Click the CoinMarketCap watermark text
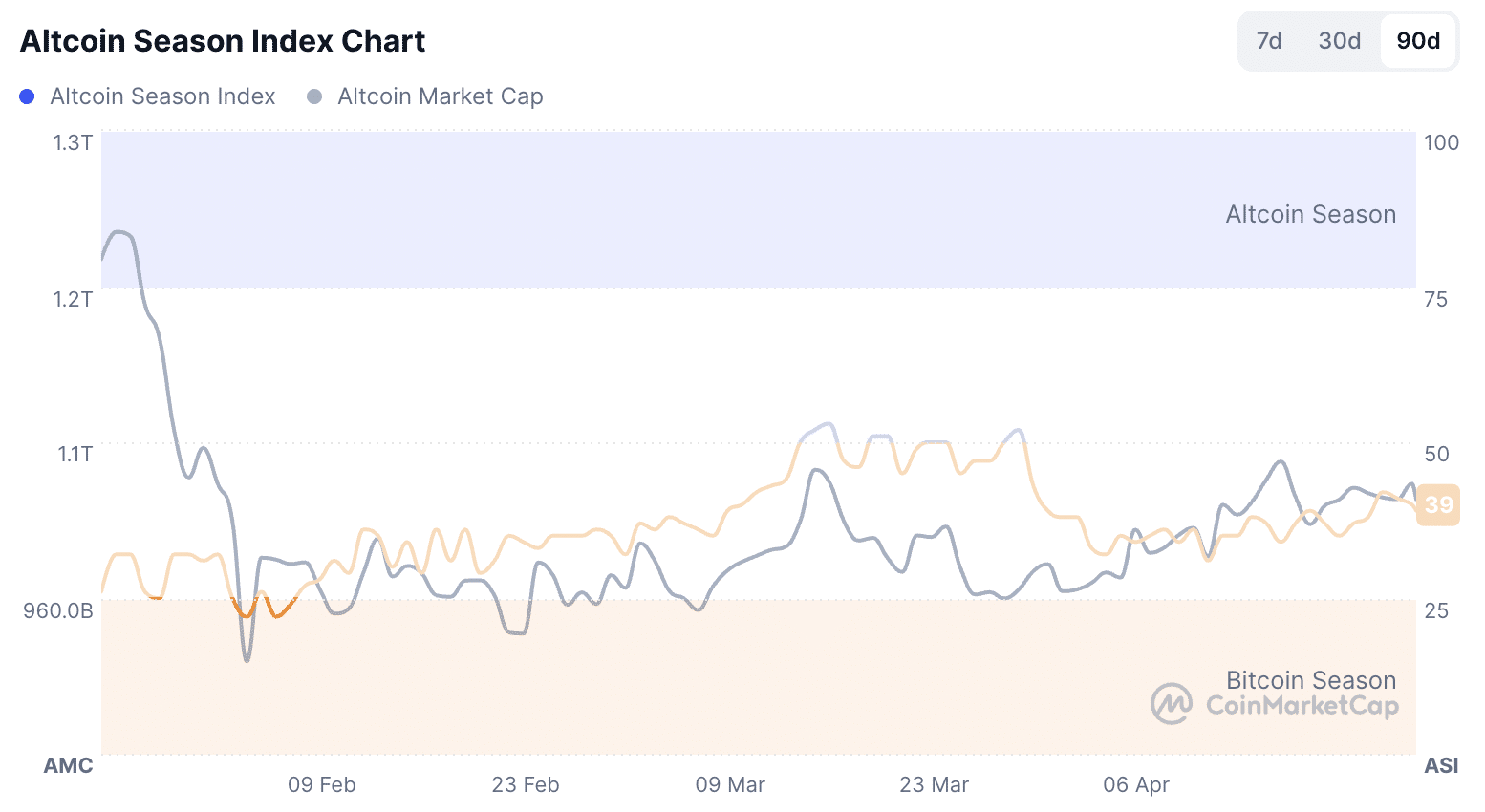 click(1302, 709)
